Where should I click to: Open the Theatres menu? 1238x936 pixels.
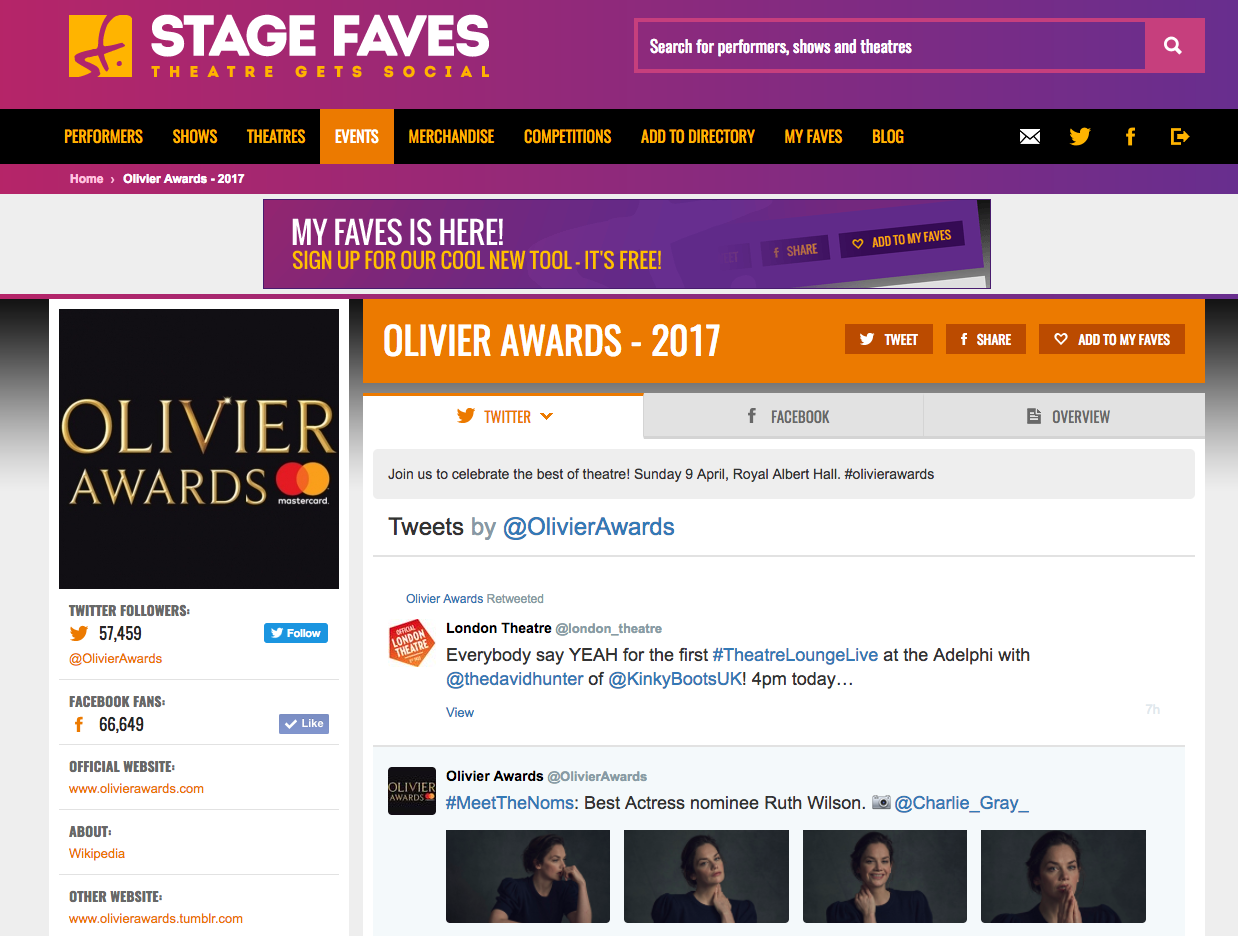pyautogui.click(x=276, y=137)
